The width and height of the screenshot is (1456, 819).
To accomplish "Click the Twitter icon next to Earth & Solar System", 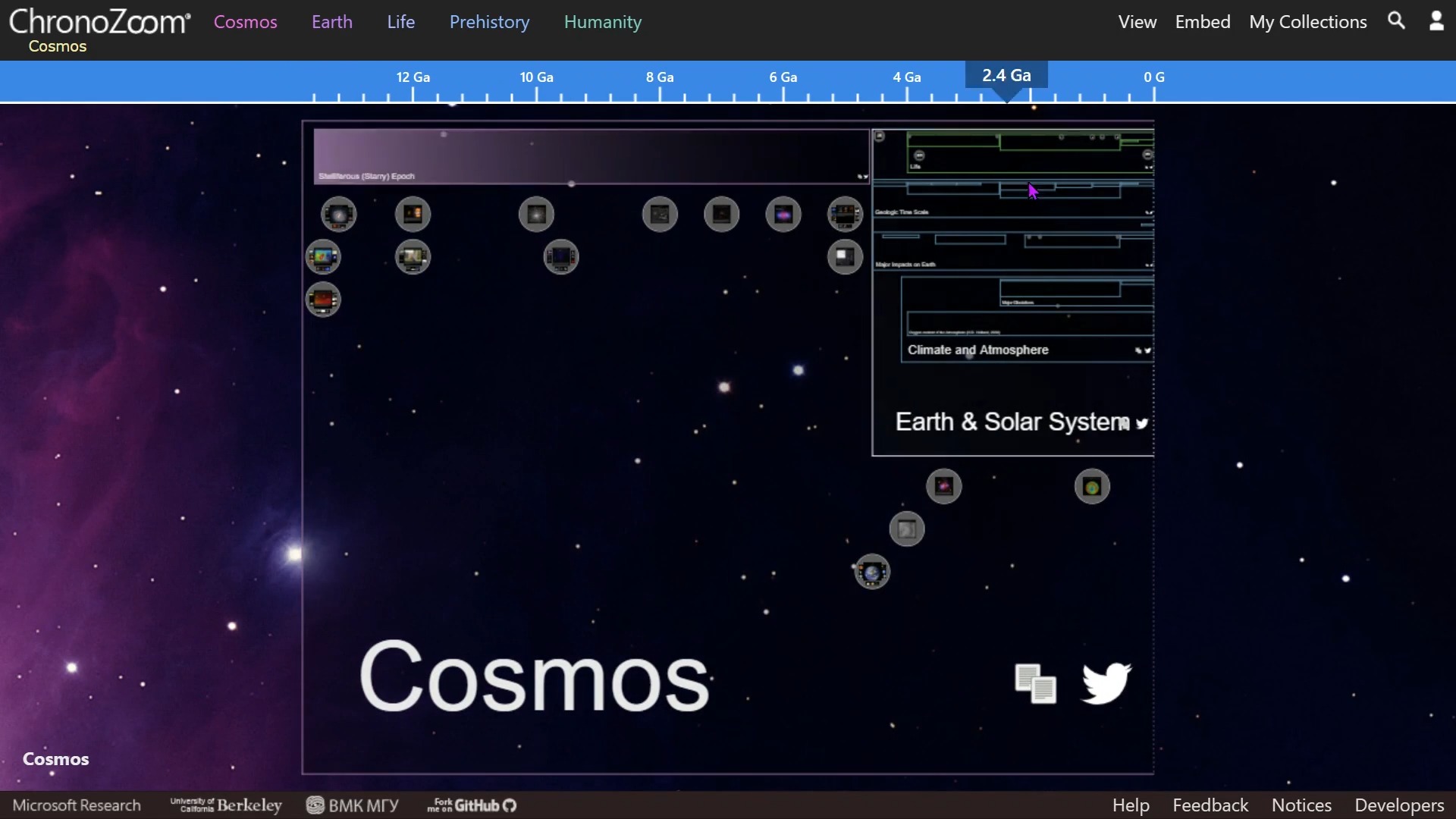I will click(x=1142, y=423).
